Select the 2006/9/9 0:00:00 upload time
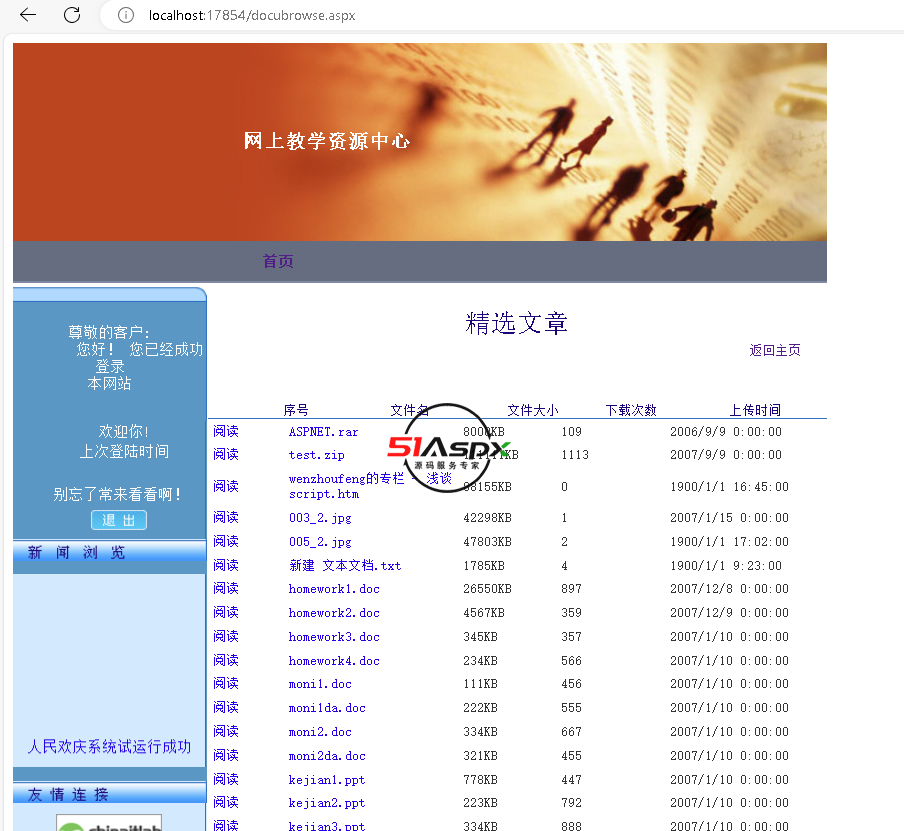The width and height of the screenshot is (904, 831). coord(725,432)
